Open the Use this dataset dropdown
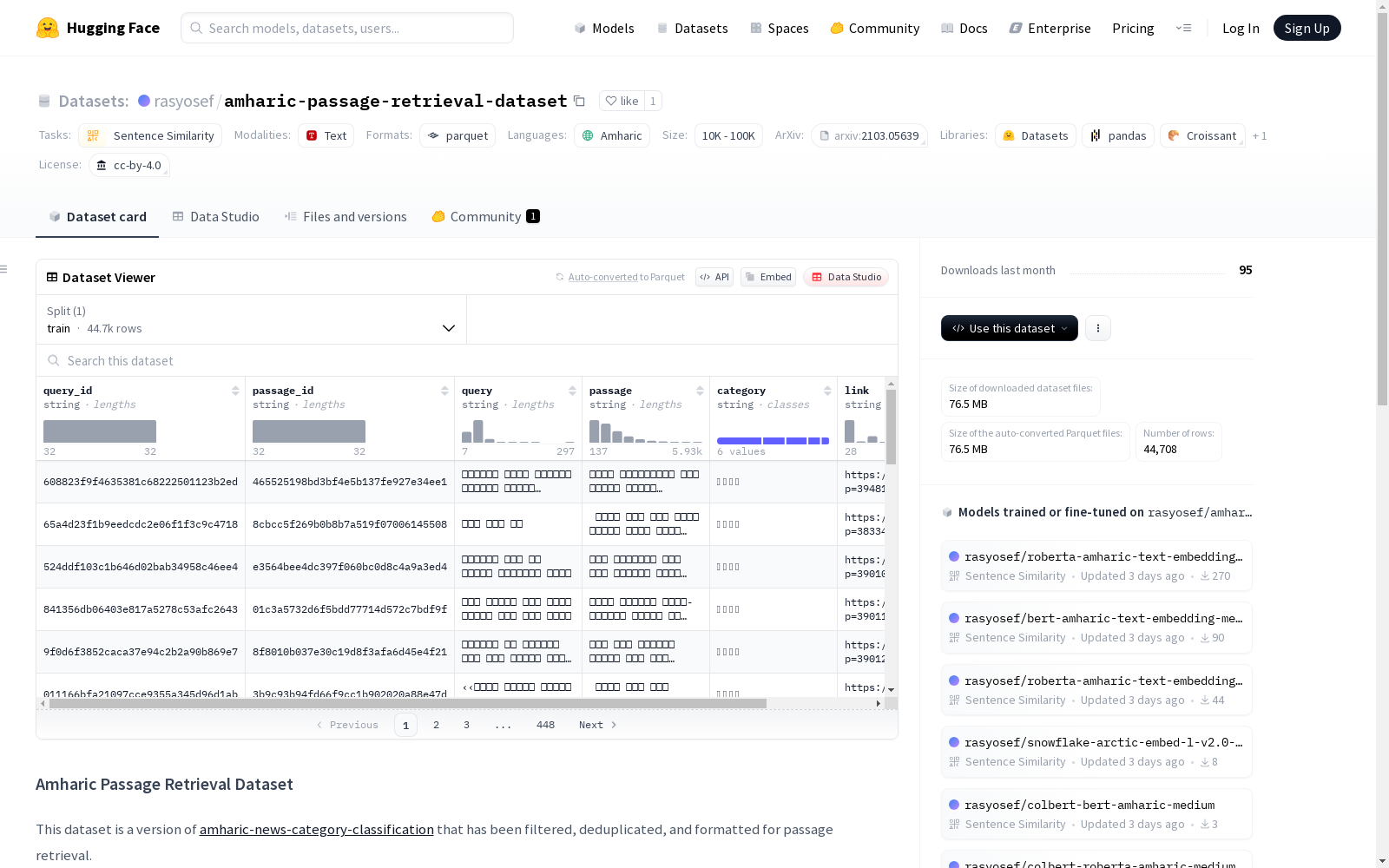Viewport: 1389px width, 868px height. coord(1009,328)
